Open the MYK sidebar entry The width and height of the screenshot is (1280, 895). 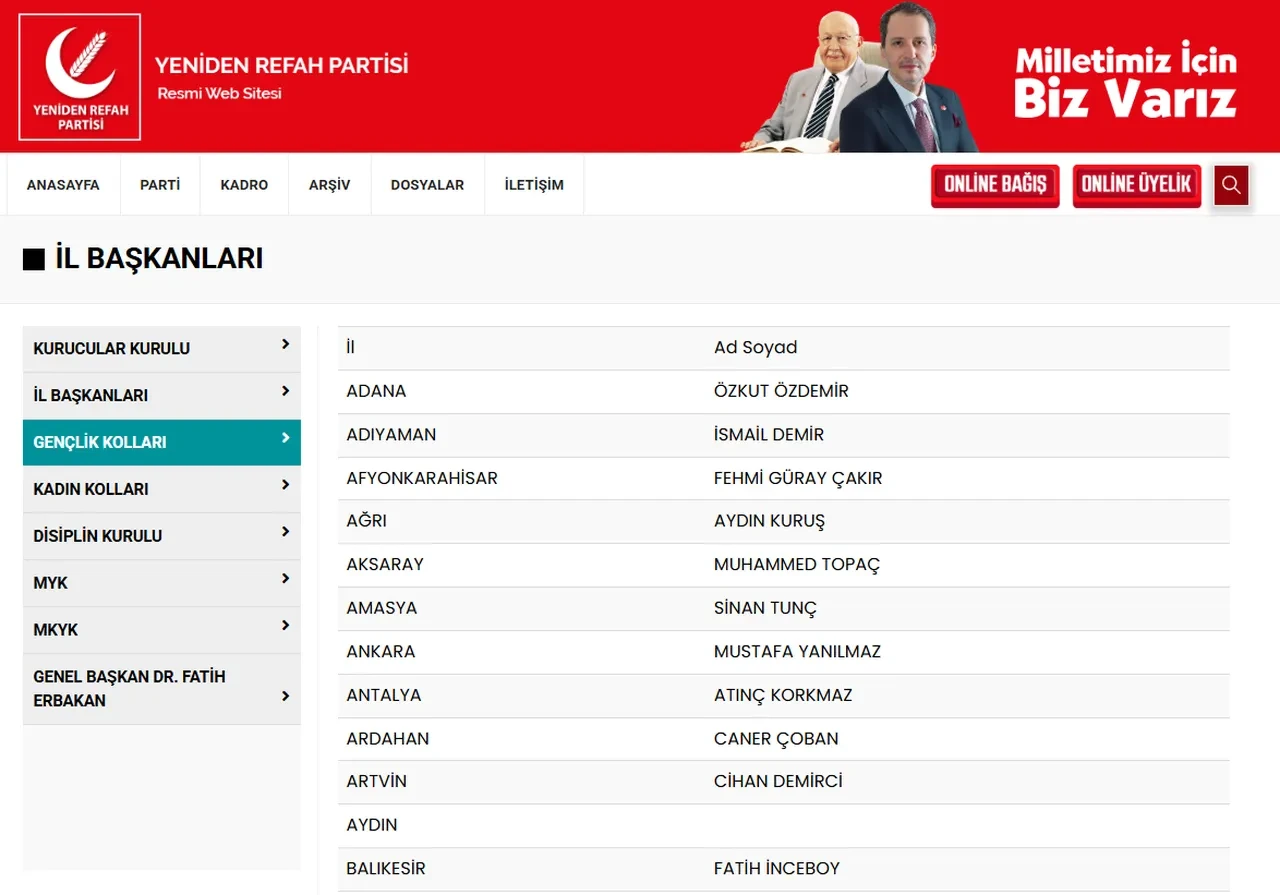coord(51,583)
